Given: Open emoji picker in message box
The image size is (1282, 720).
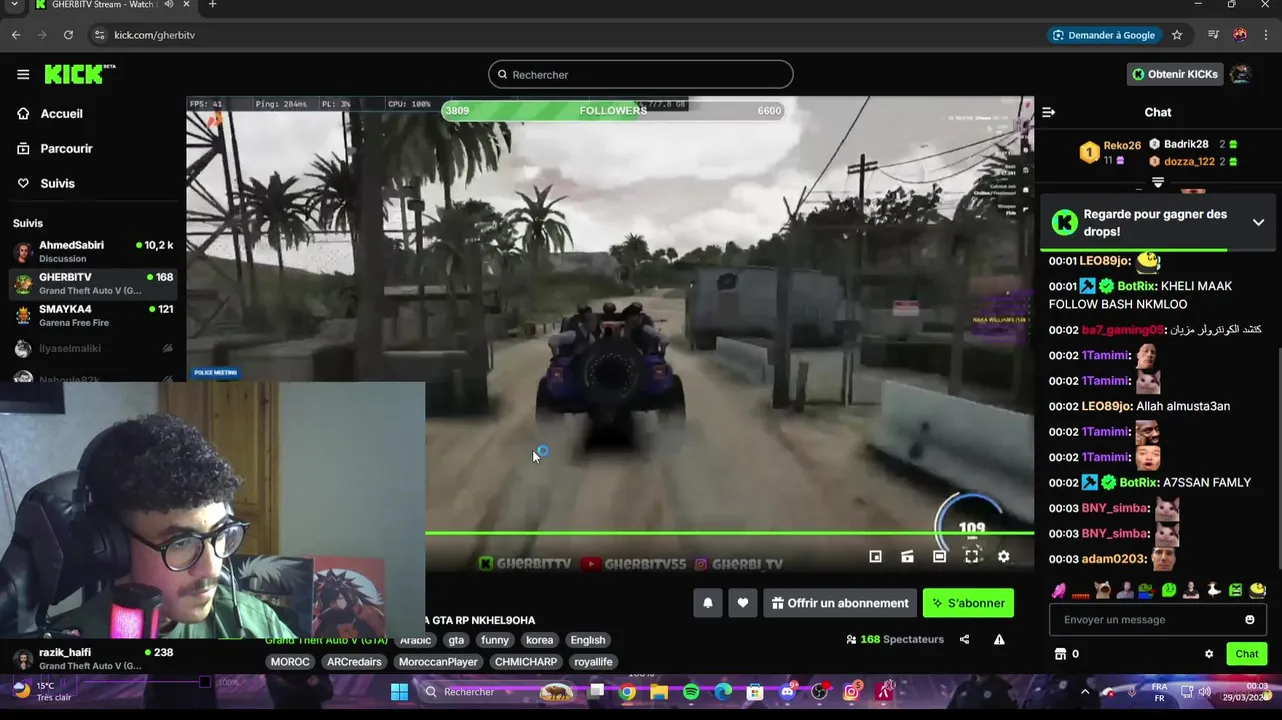Looking at the screenshot, I should (x=1249, y=620).
